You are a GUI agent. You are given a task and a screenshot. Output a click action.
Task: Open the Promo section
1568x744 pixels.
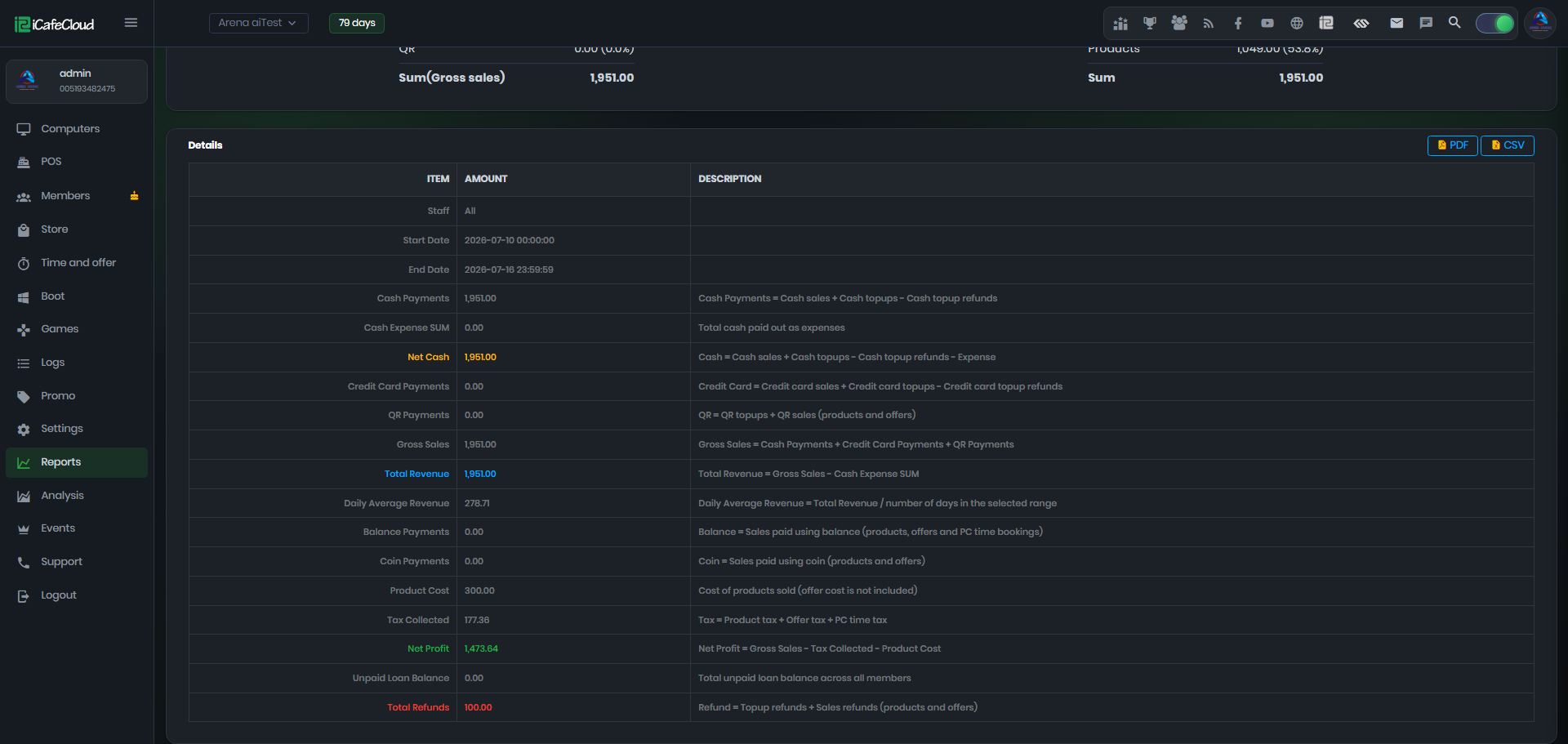pyautogui.click(x=77, y=396)
